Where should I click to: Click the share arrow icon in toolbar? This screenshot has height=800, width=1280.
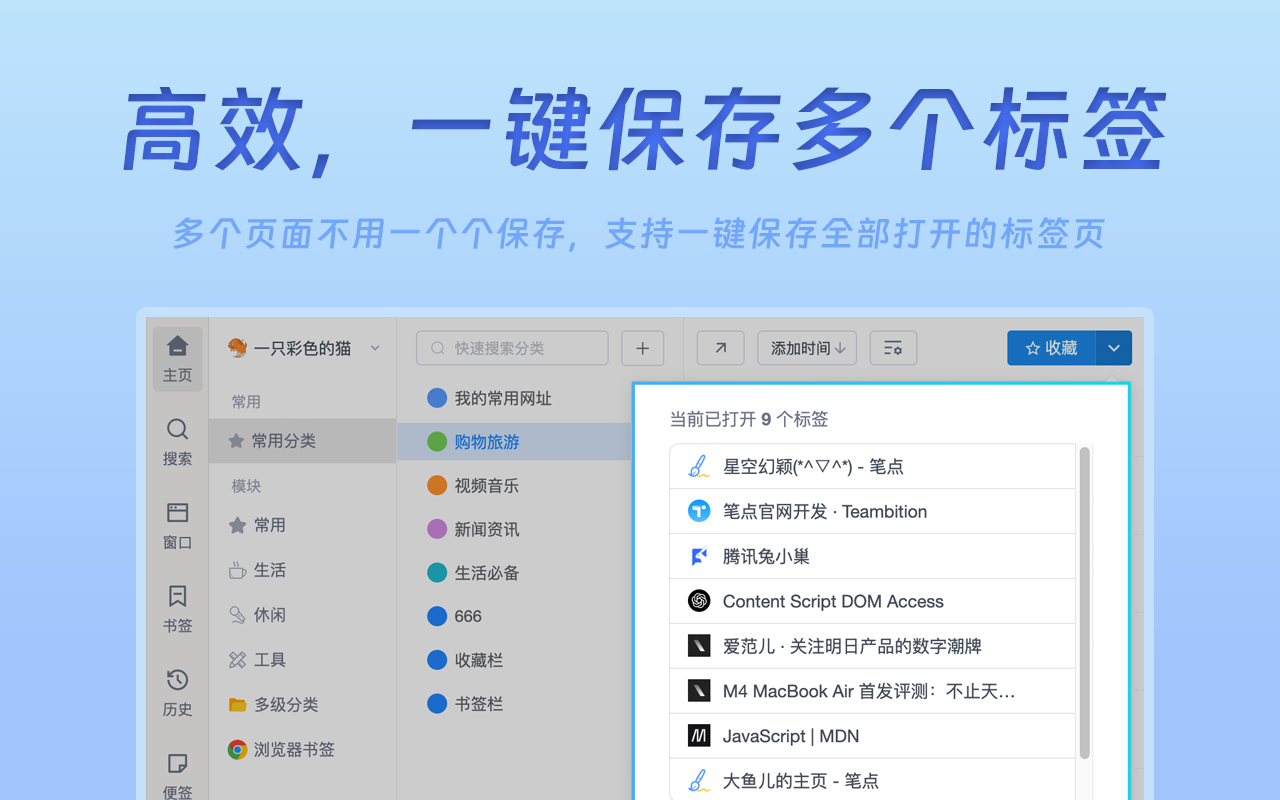coord(720,348)
